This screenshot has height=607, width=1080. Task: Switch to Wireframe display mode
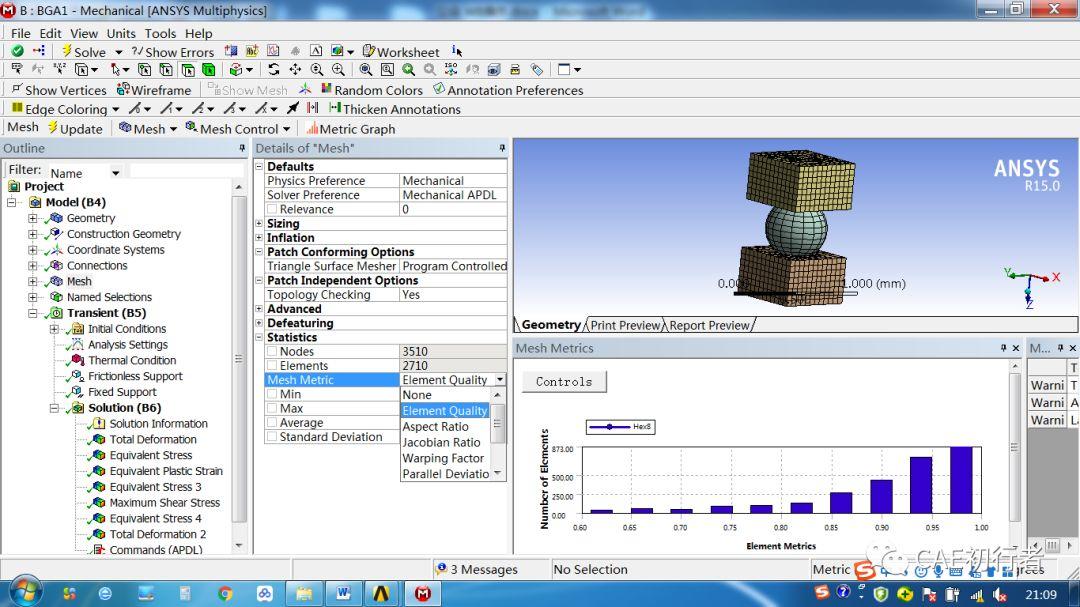click(154, 90)
